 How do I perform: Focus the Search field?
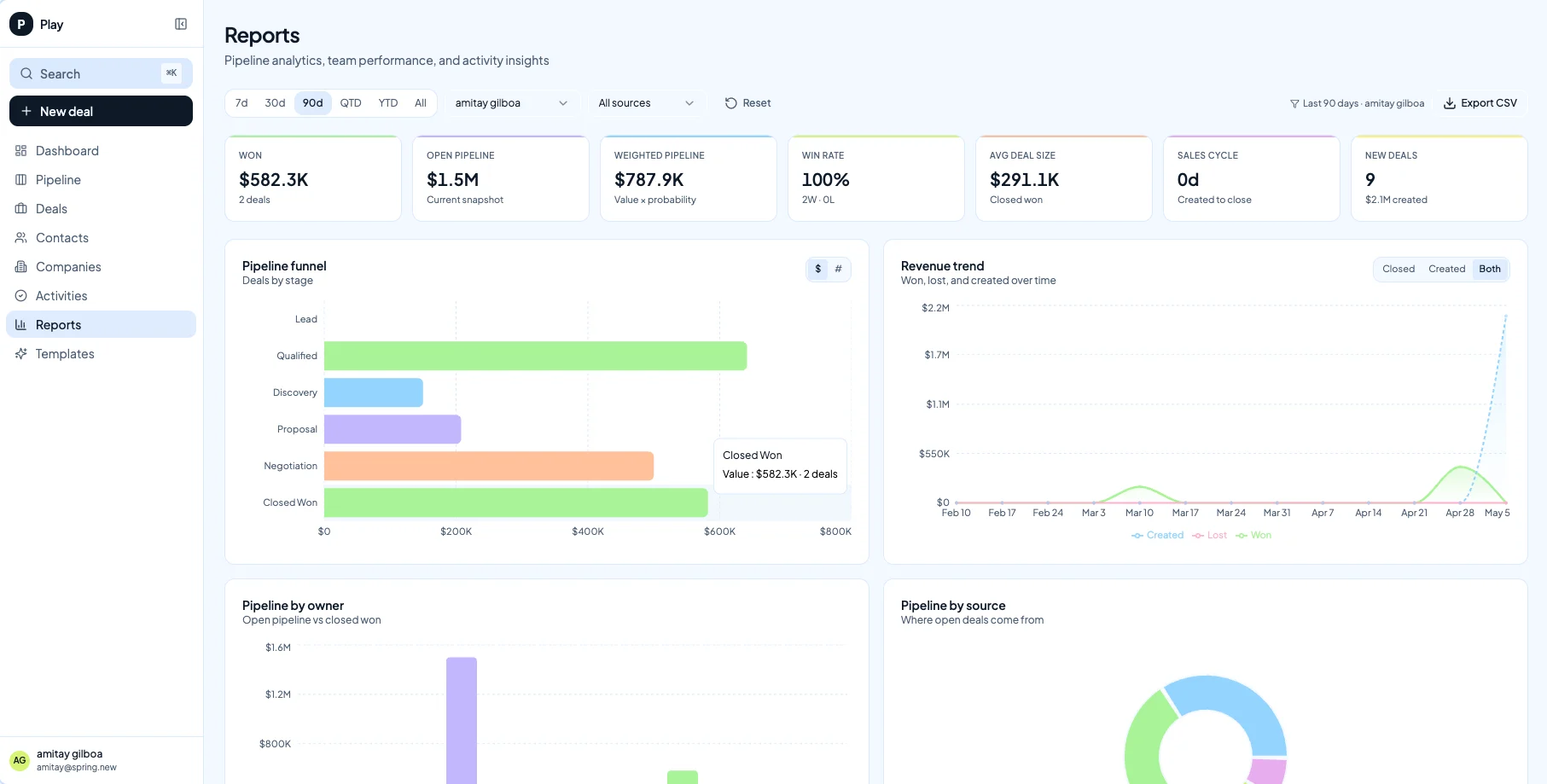click(101, 73)
